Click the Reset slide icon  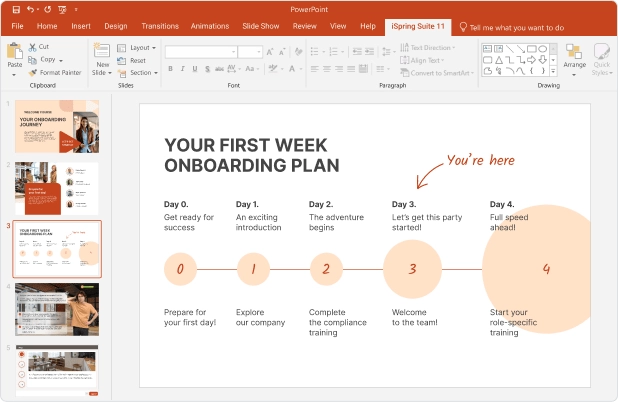coord(122,60)
